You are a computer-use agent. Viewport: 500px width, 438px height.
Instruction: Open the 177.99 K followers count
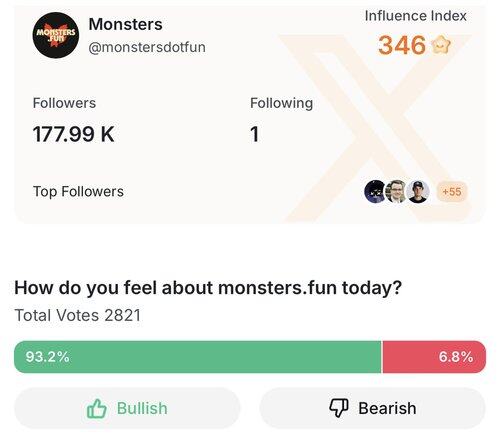click(x=74, y=134)
